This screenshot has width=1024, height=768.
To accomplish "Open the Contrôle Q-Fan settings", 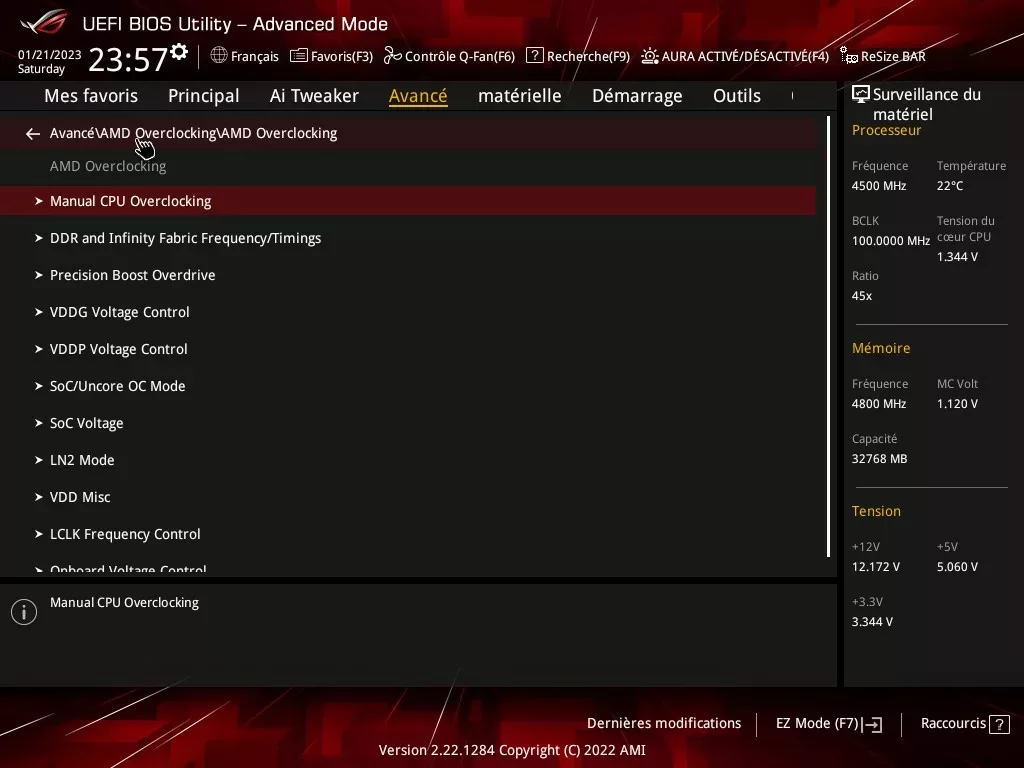I will (x=449, y=56).
